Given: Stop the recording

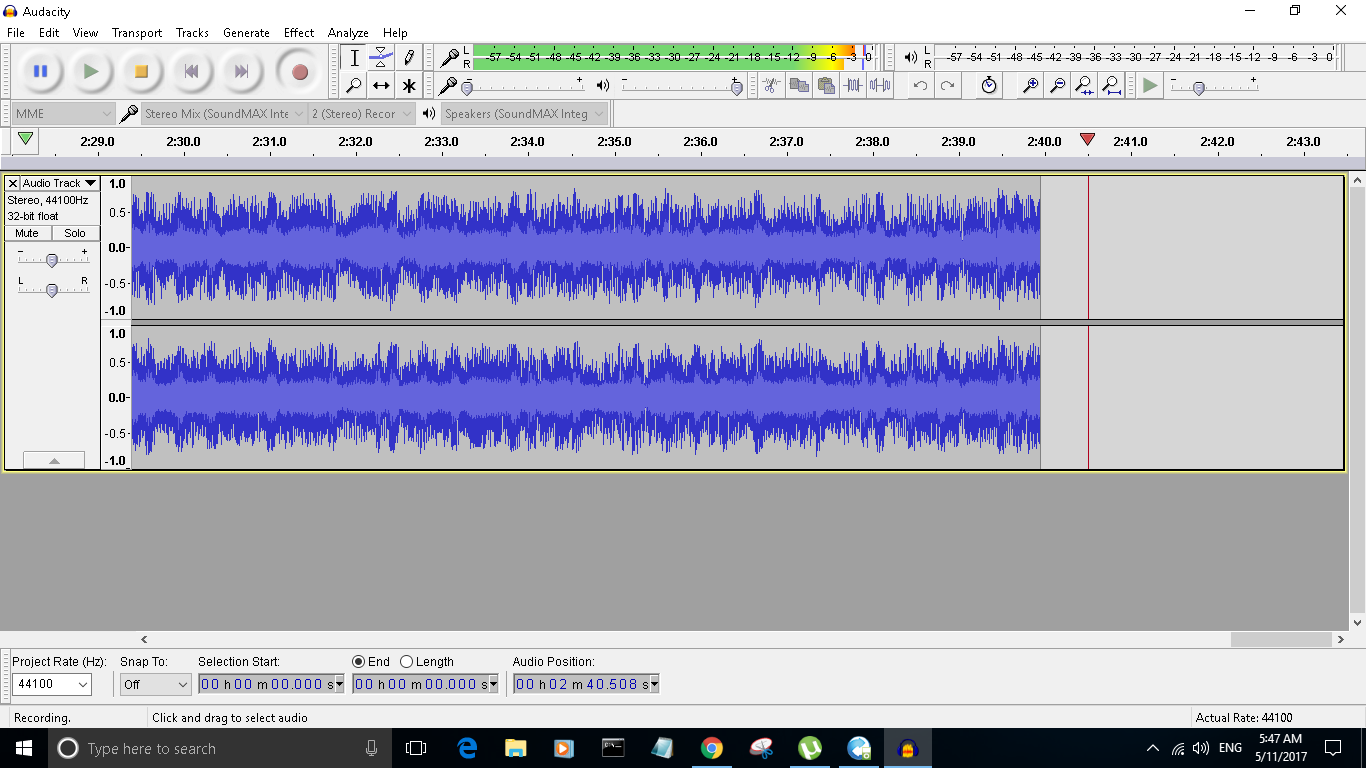Looking at the screenshot, I should 141,71.
